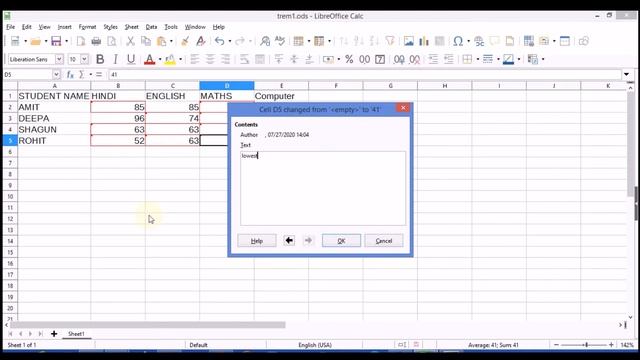Toggle Underline formatting
The image size is (640, 360).
pos(131,59)
